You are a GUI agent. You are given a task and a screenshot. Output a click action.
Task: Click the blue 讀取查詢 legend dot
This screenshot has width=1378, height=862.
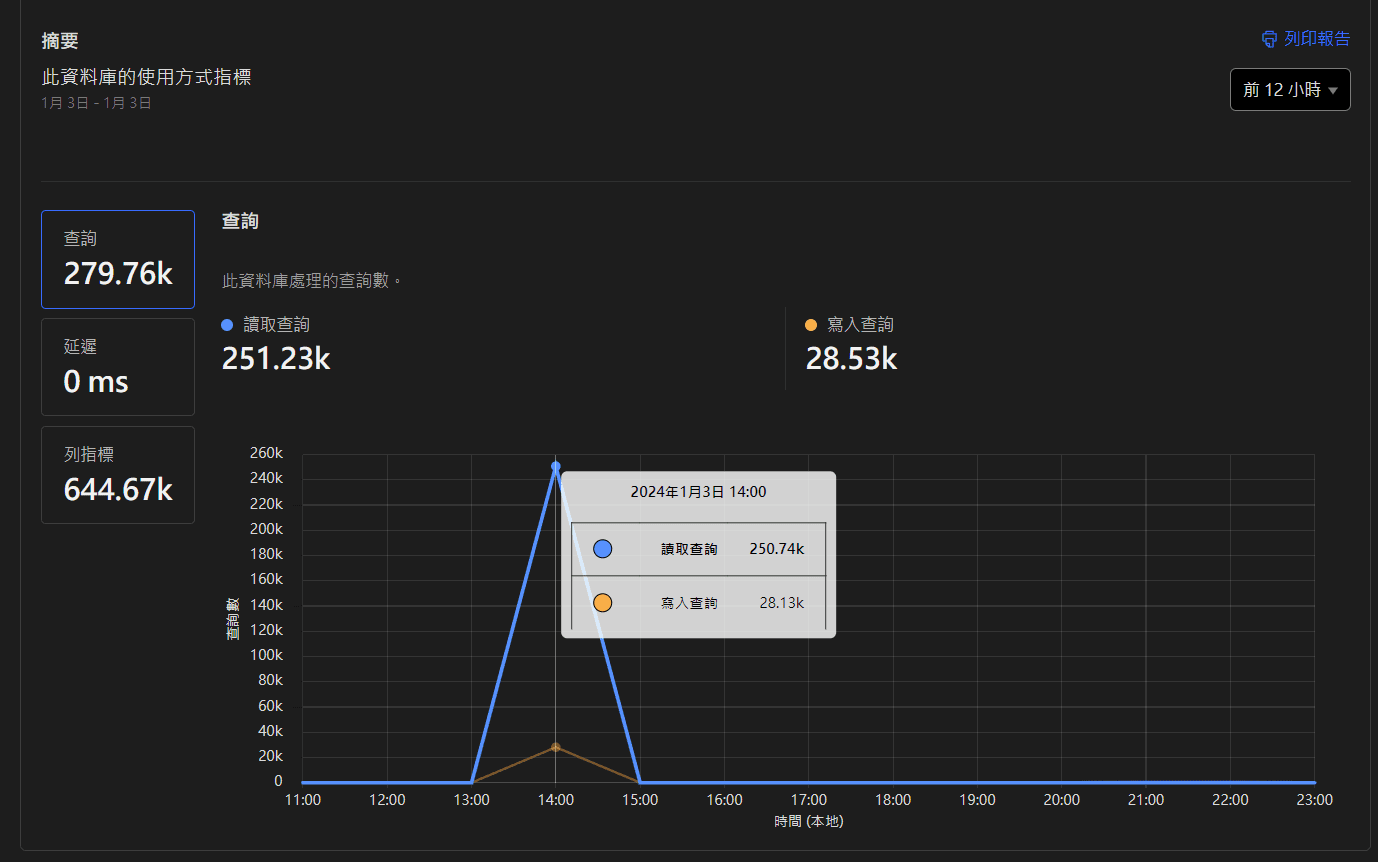[227, 325]
